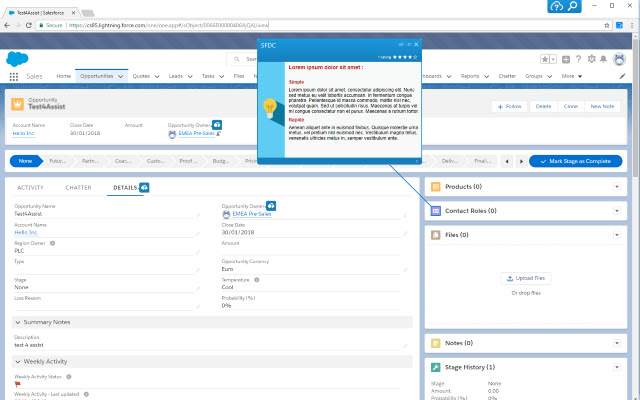Bookmark this page with the star
The width and height of the screenshot is (640, 400).
coord(607,25)
